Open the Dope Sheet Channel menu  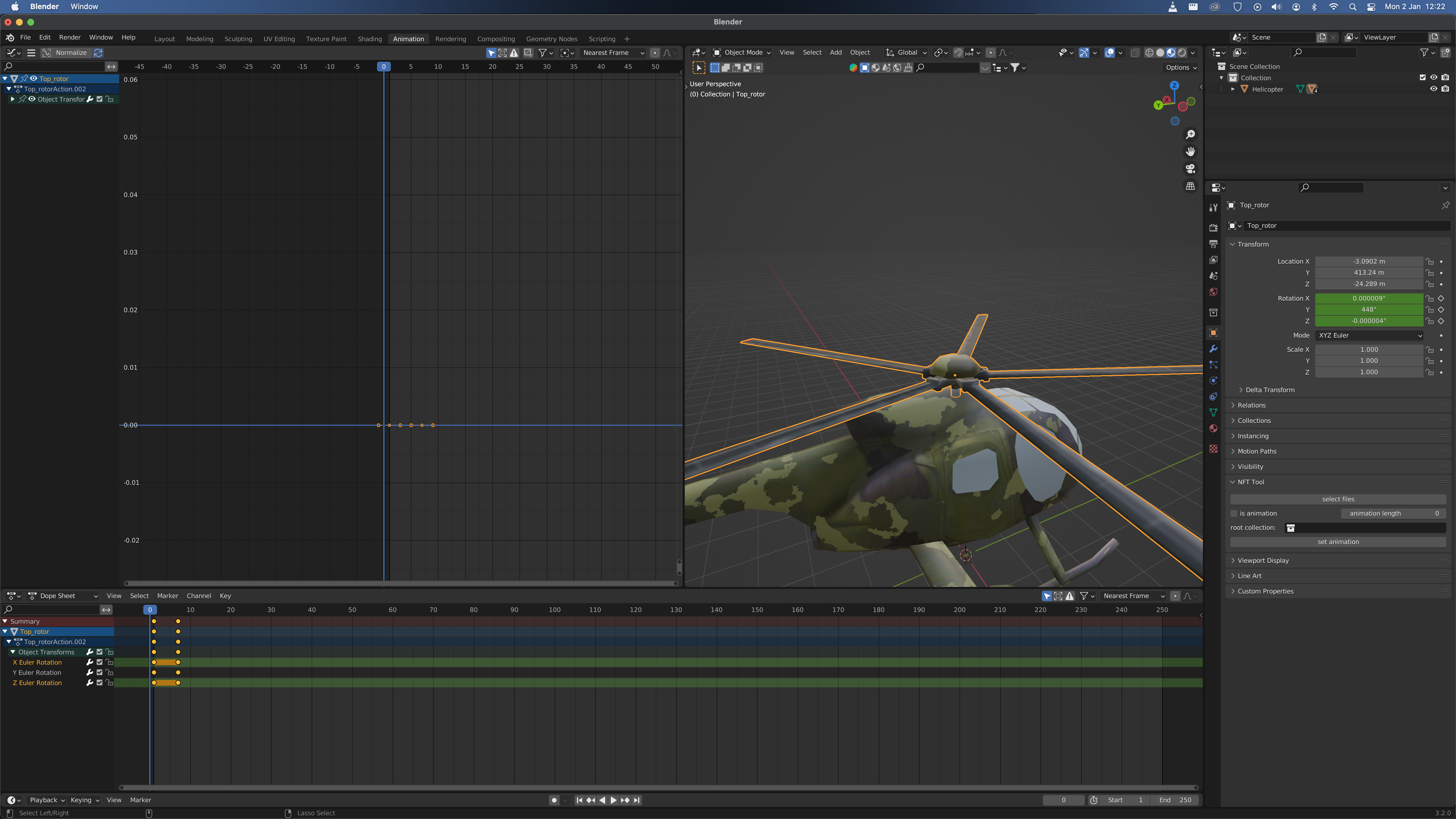(198, 596)
